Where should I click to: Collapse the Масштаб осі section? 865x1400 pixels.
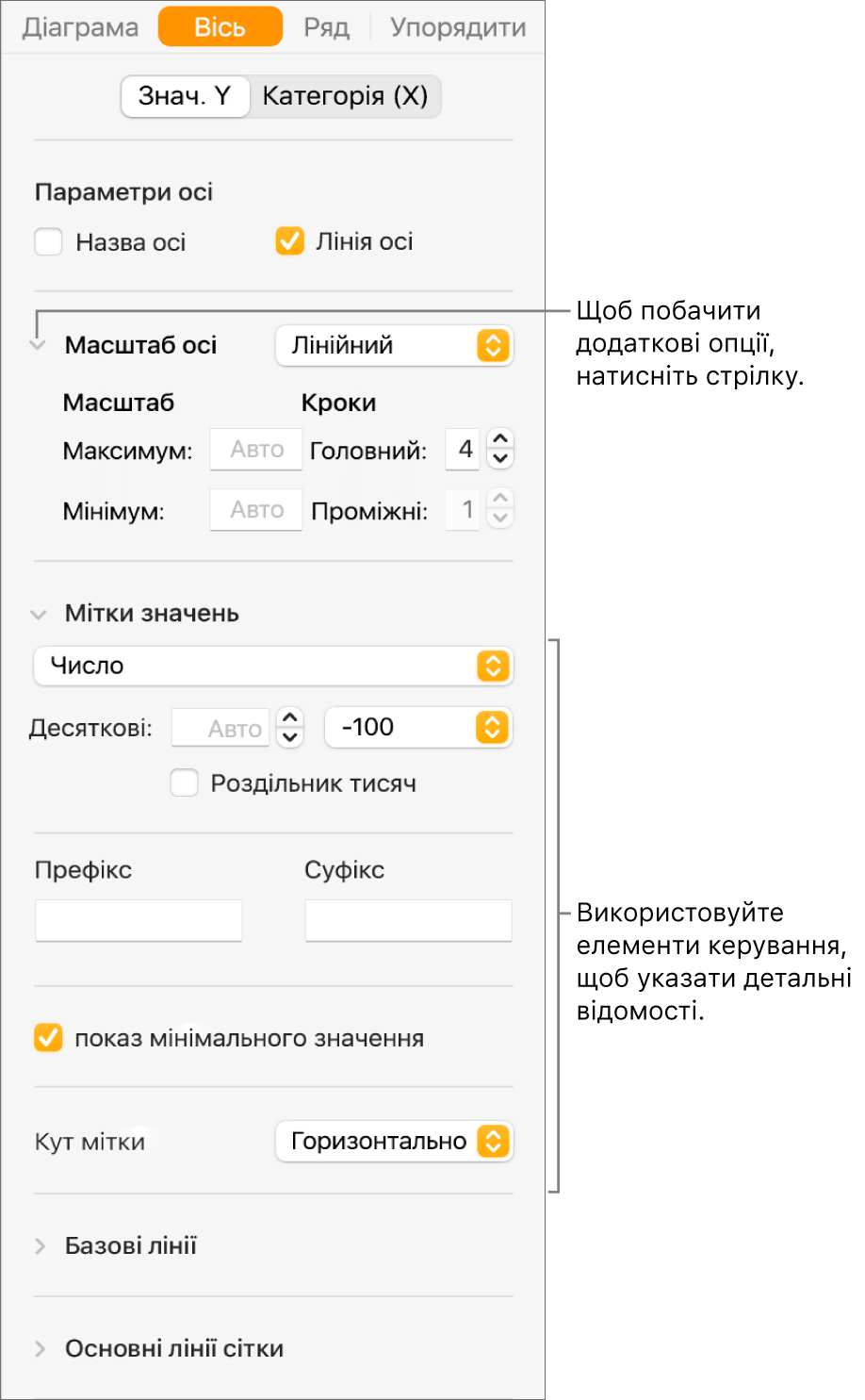point(38,346)
